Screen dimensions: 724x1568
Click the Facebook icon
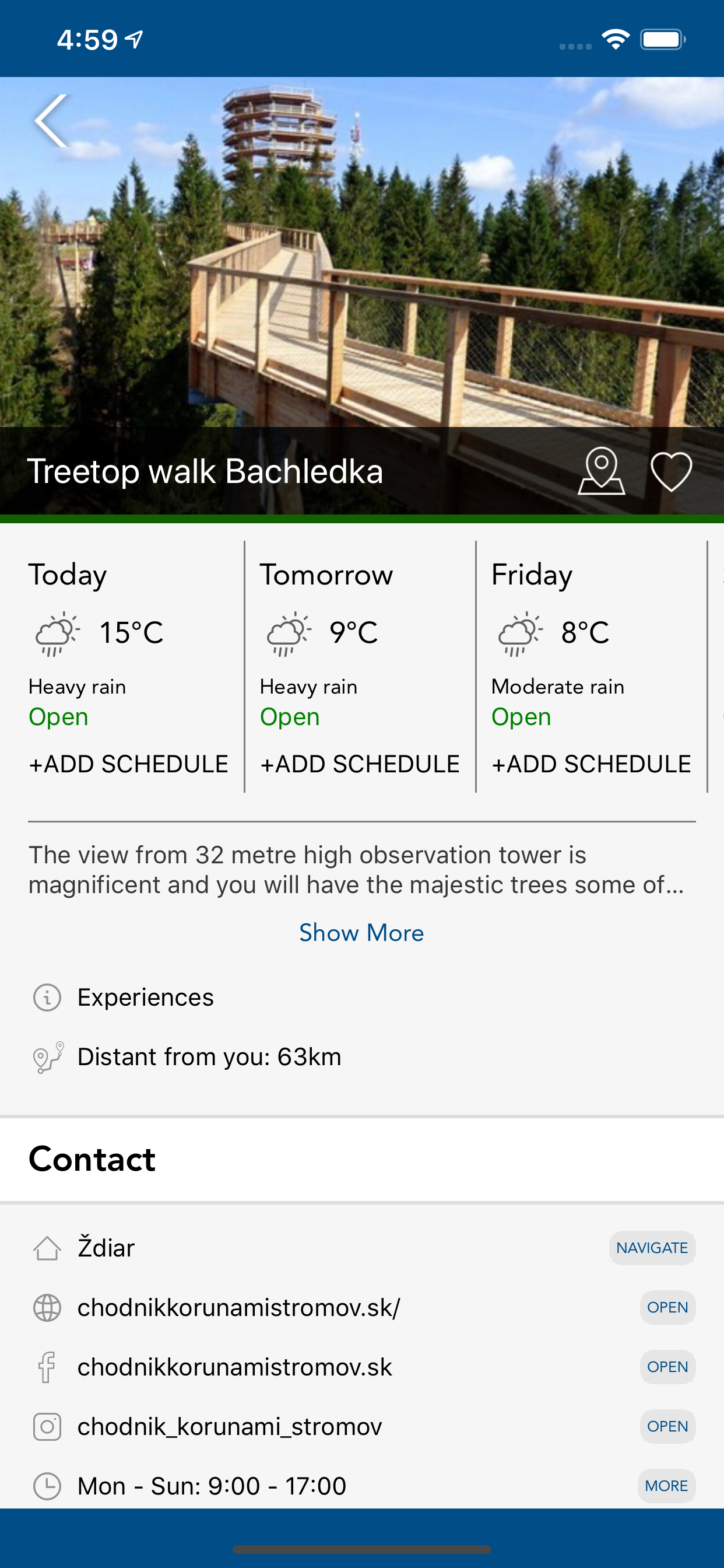click(47, 1367)
